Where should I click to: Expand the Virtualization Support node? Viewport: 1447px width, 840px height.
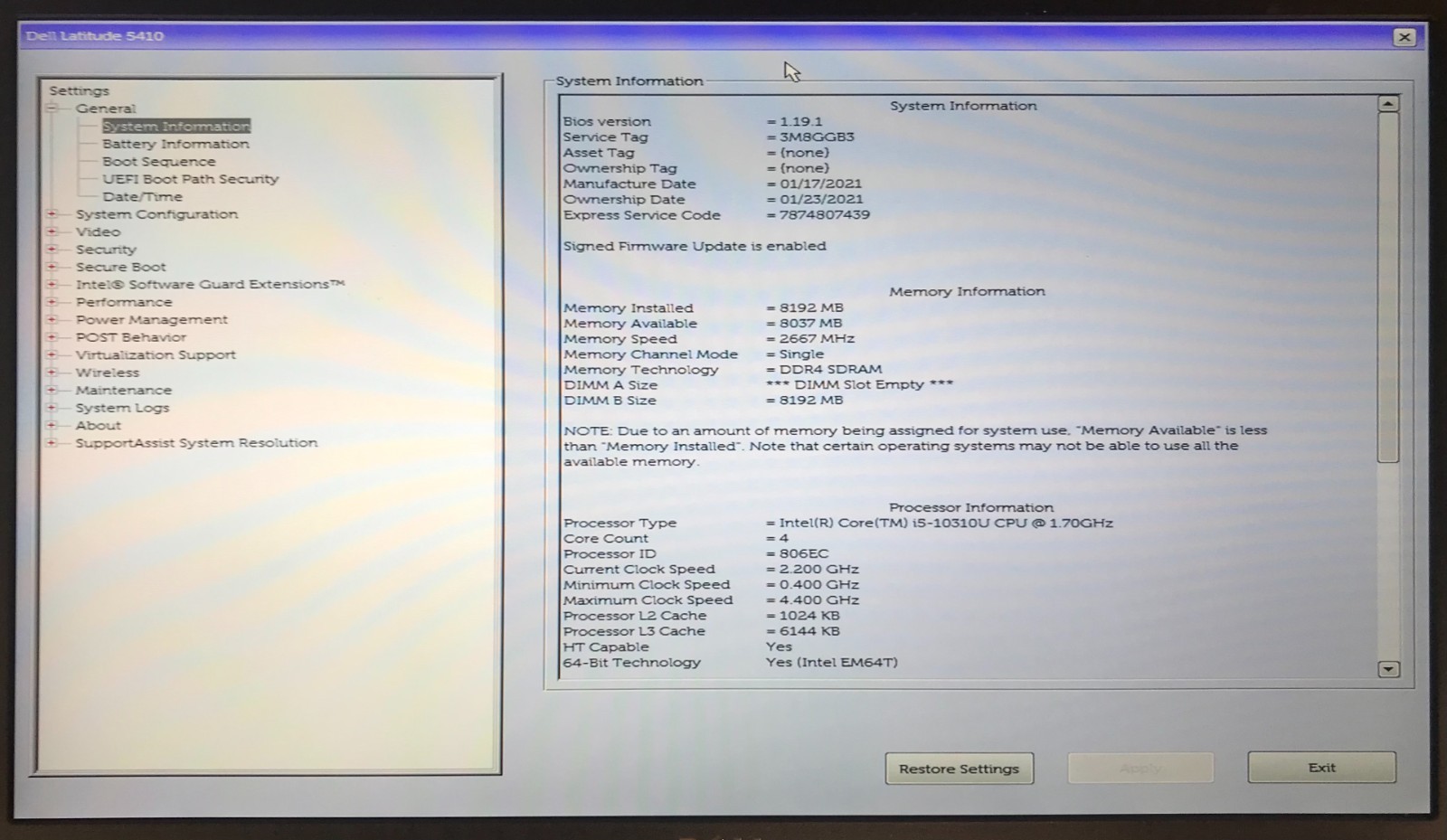pyautogui.click(x=52, y=354)
